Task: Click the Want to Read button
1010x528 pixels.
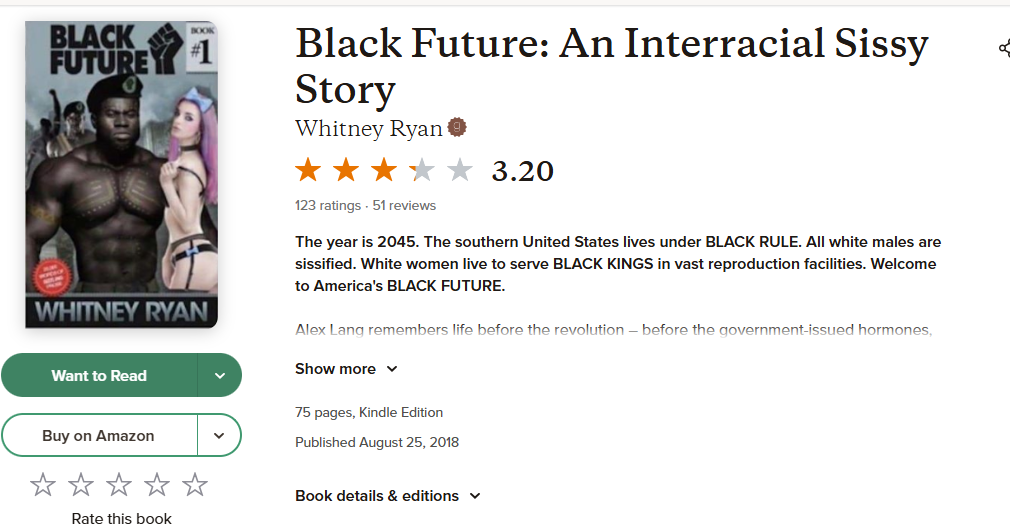Action: click(x=99, y=375)
